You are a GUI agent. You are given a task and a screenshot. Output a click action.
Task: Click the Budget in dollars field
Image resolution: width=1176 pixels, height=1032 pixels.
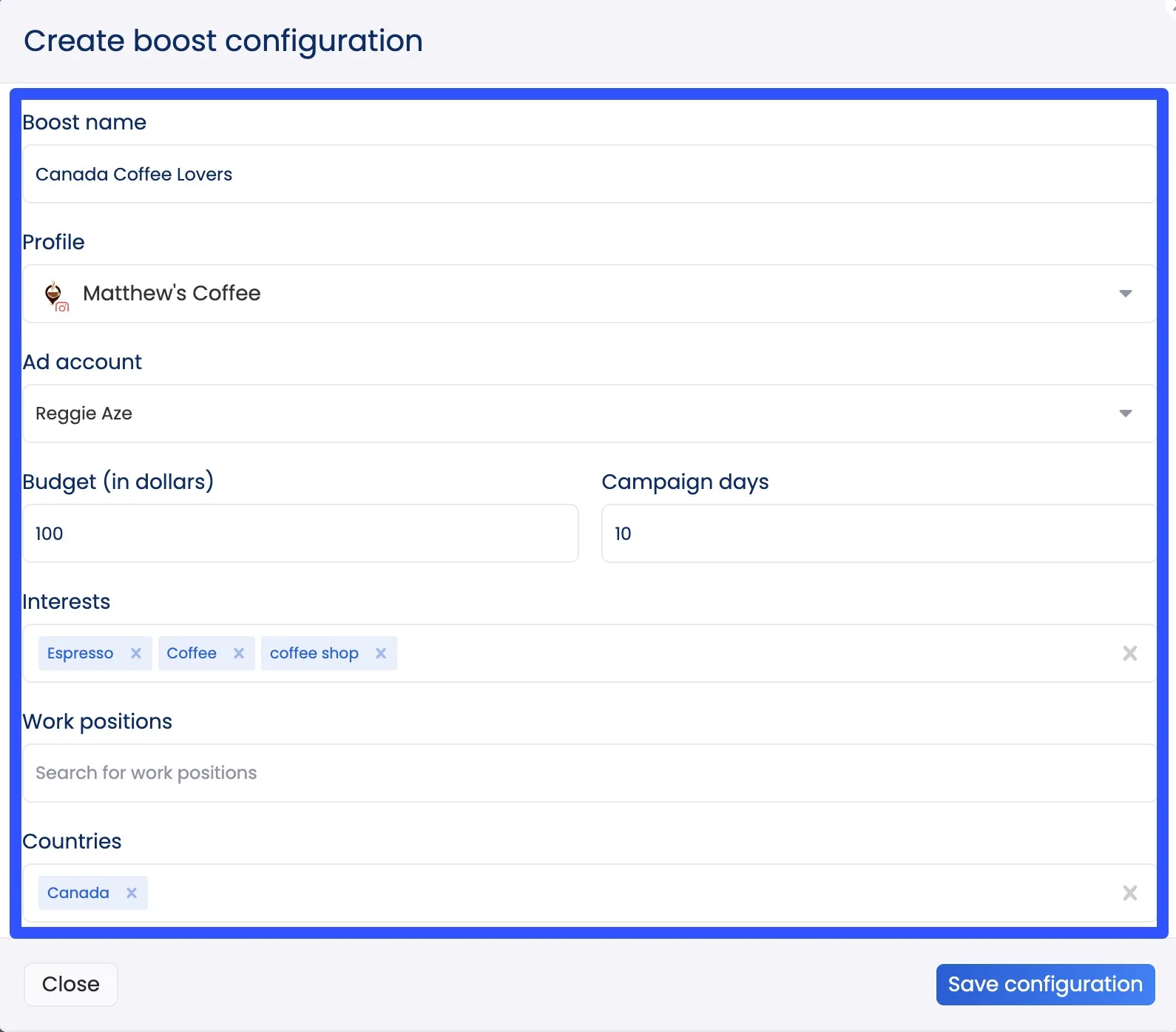click(x=300, y=533)
